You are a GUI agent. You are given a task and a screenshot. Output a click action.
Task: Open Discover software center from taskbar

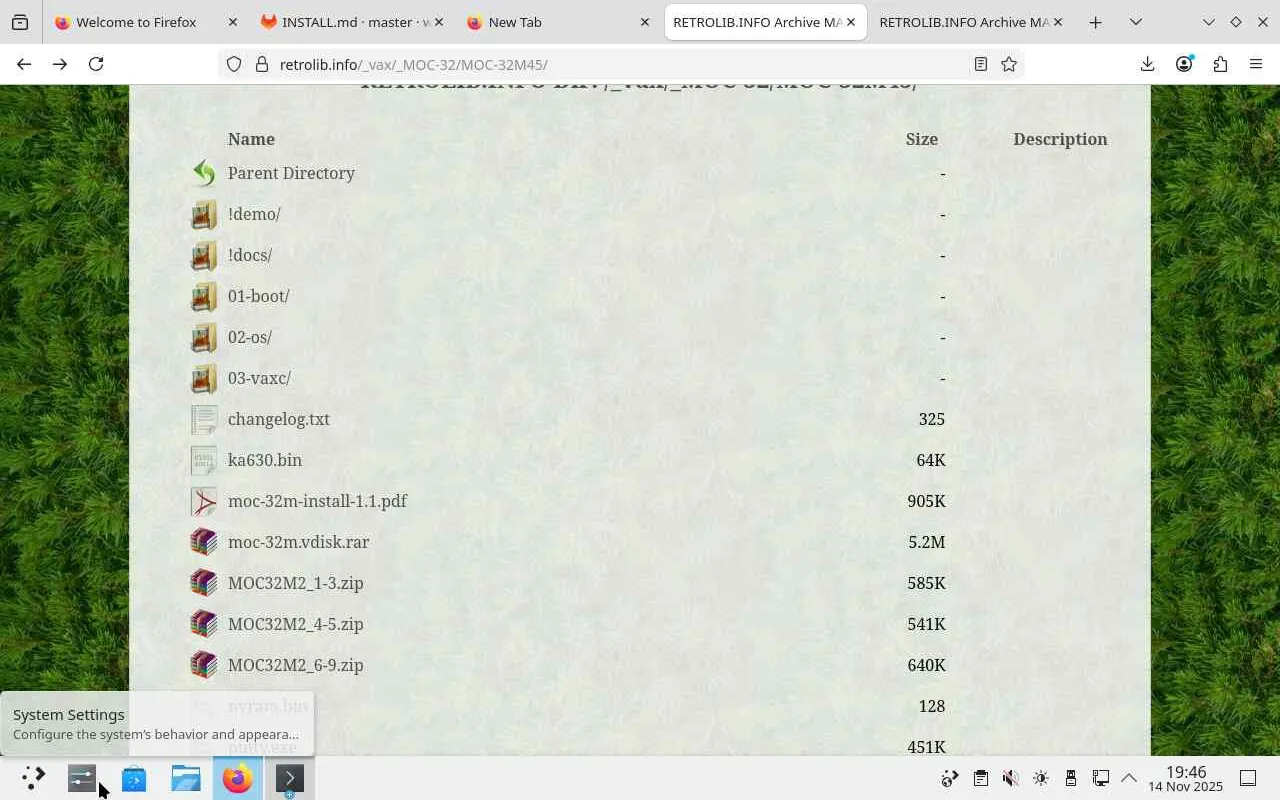coord(134,778)
